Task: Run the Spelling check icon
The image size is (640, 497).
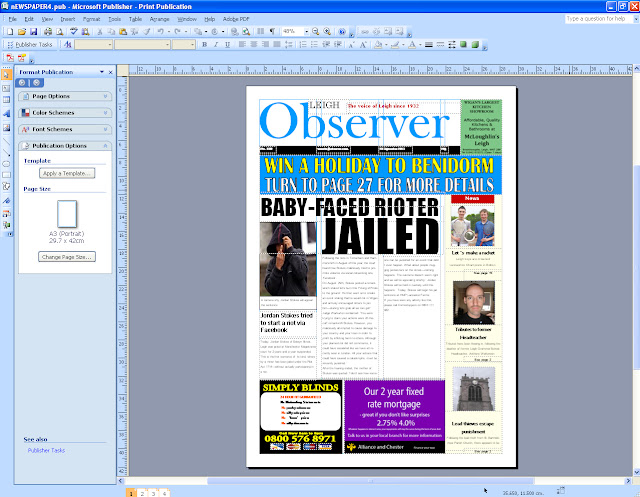Action: pos(73,31)
